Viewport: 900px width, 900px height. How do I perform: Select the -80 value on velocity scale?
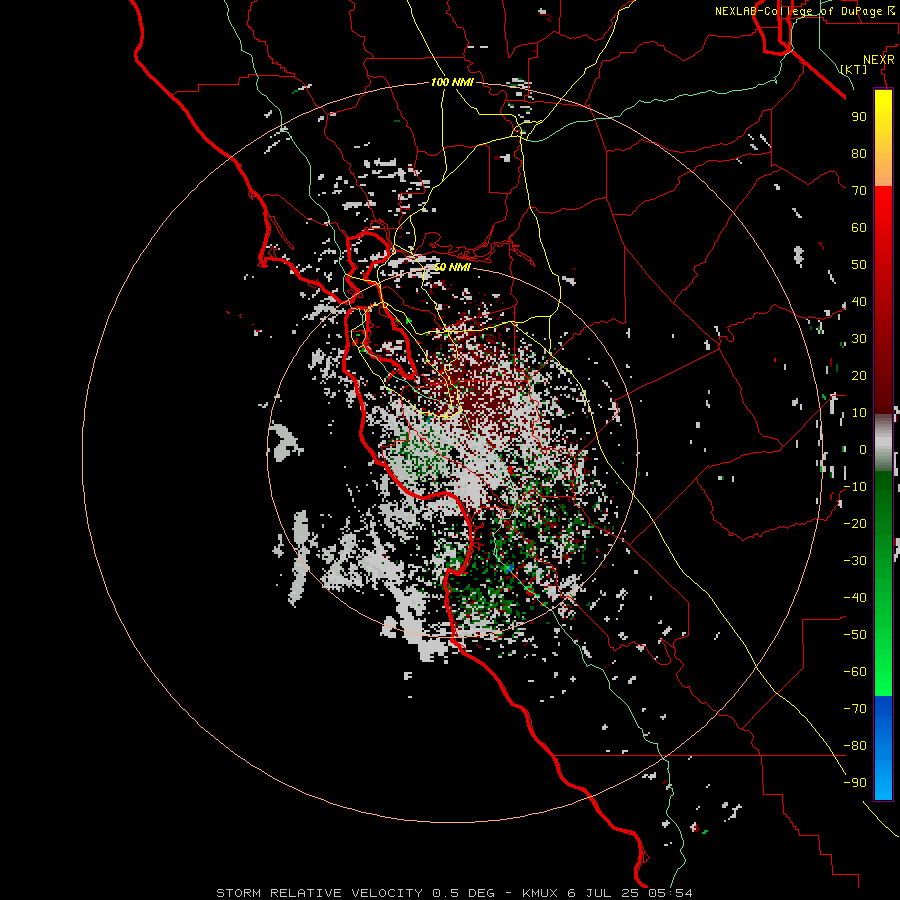(x=855, y=746)
